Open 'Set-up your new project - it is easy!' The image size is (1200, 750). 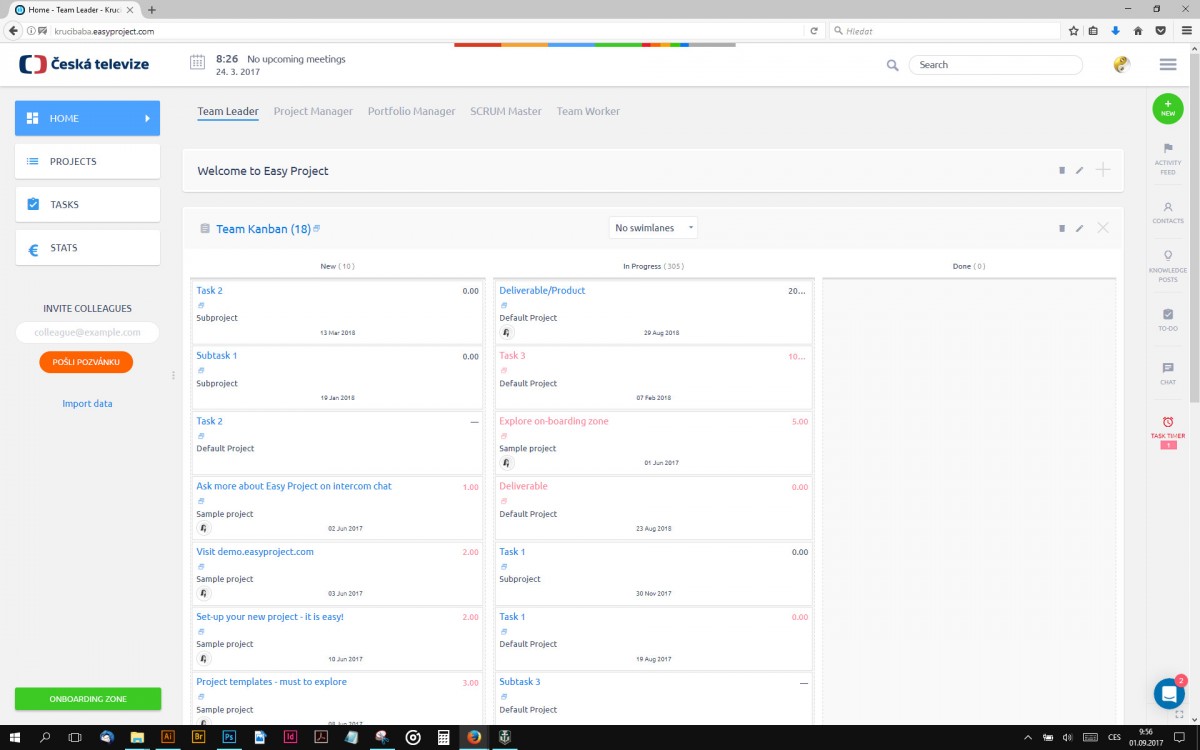270,617
